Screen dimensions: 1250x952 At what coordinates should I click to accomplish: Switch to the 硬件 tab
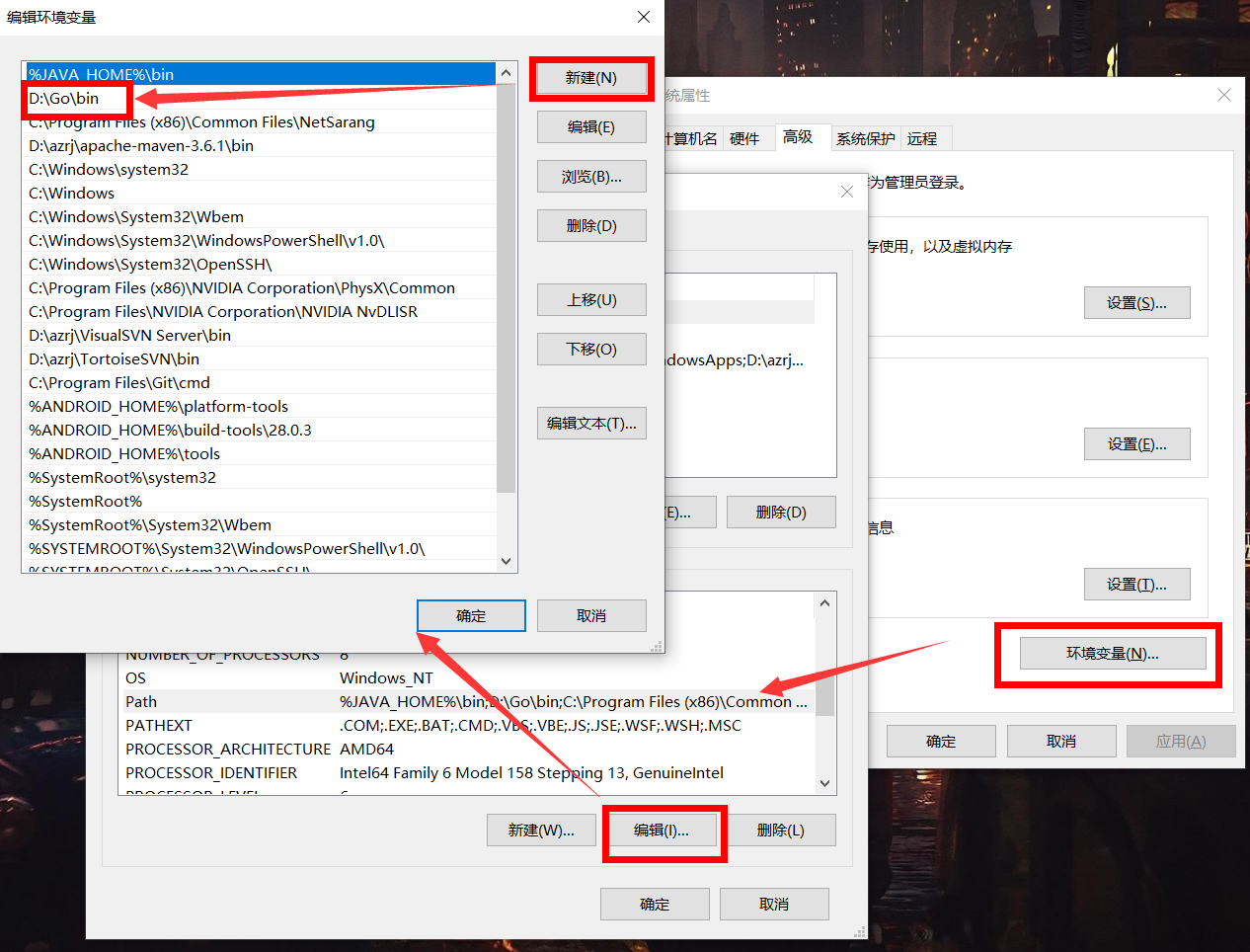point(744,139)
